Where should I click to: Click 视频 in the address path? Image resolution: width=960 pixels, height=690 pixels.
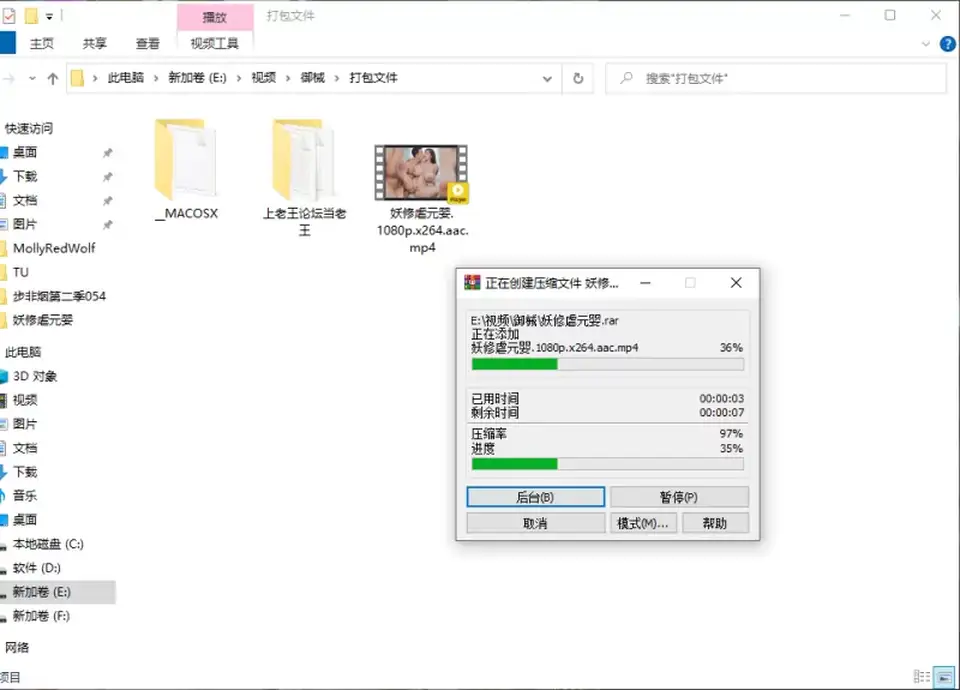click(x=263, y=78)
